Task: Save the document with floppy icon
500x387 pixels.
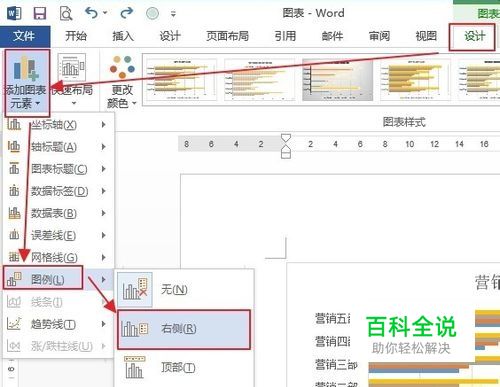Action: pyautogui.click(x=40, y=13)
